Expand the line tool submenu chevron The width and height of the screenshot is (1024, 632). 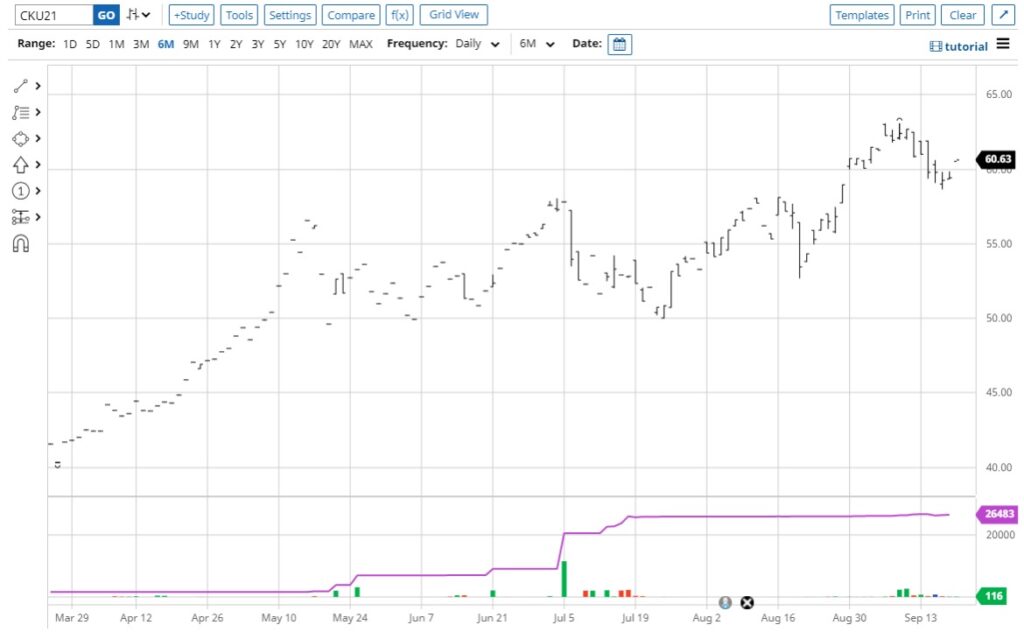[x=38, y=86]
